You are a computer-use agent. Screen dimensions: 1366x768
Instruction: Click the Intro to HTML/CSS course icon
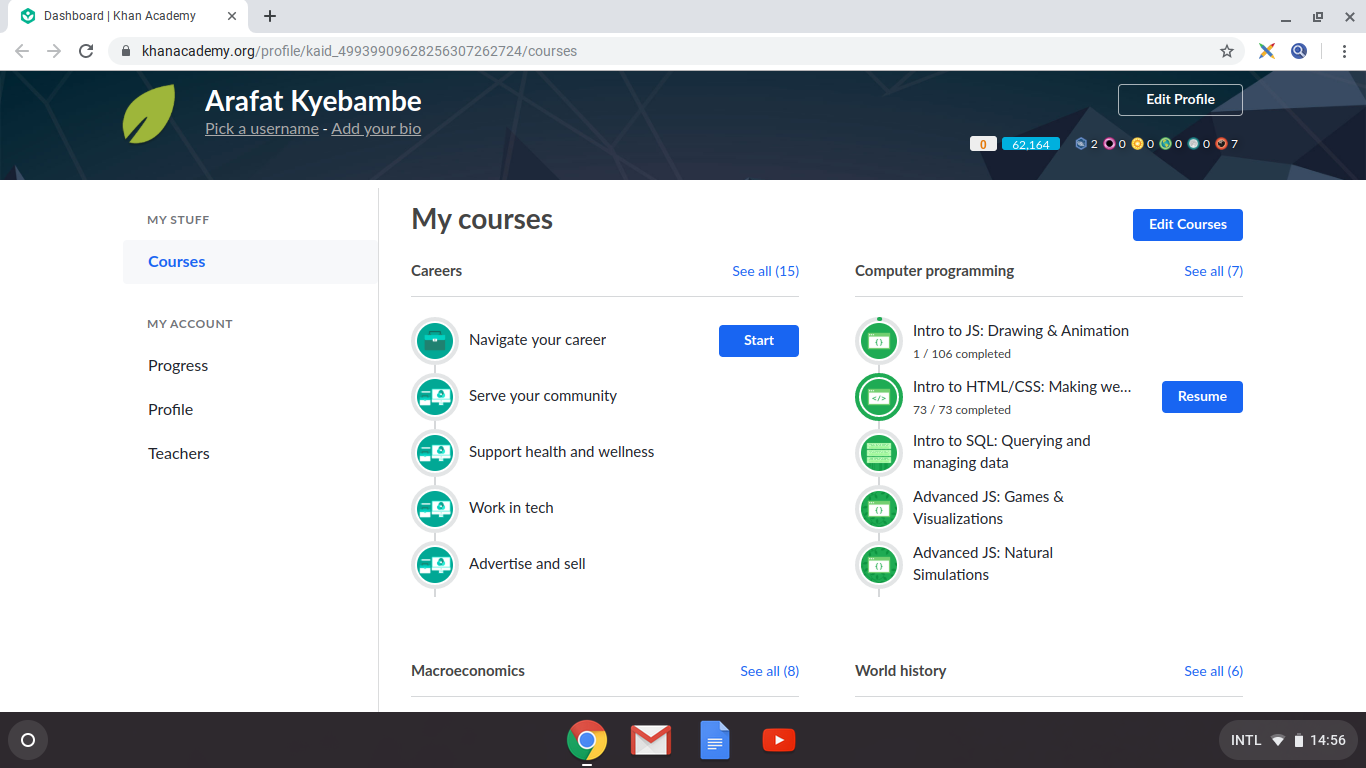click(x=879, y=397)
